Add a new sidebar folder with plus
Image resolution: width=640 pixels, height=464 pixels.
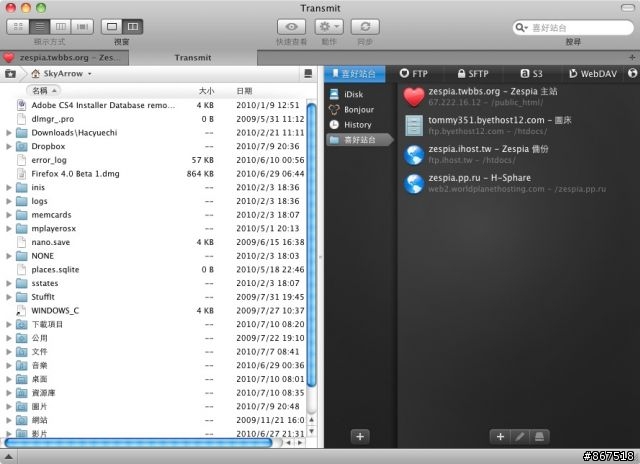tap(360, 437)
